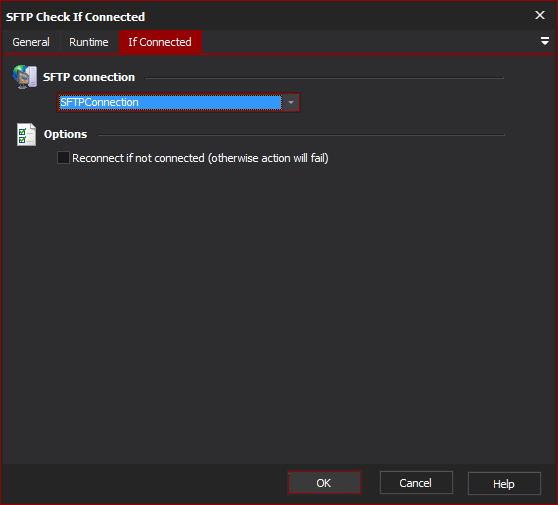Click the separator line beside Options heading

click(x=301, y=135)
